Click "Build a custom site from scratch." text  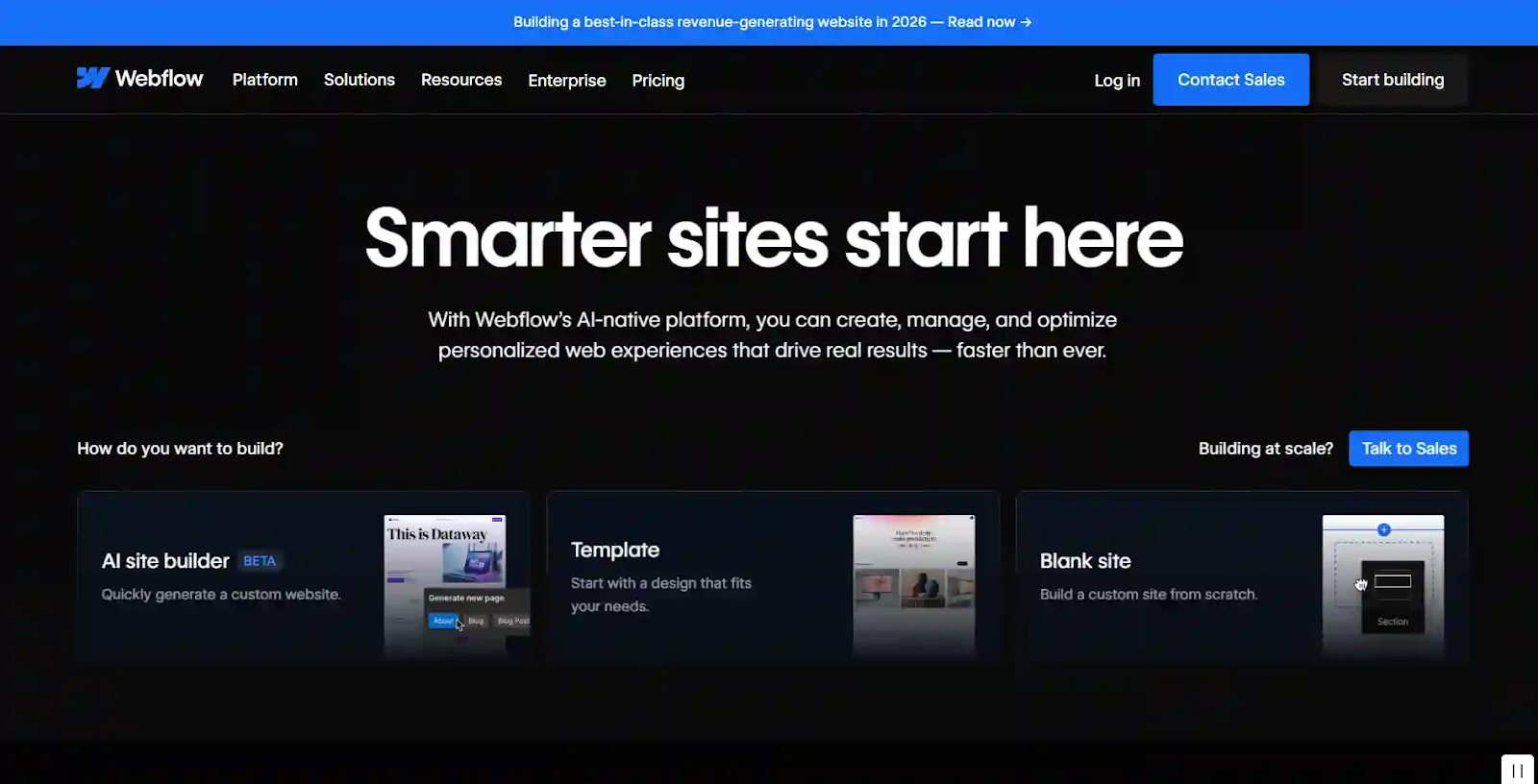(x=1149, y=595)
